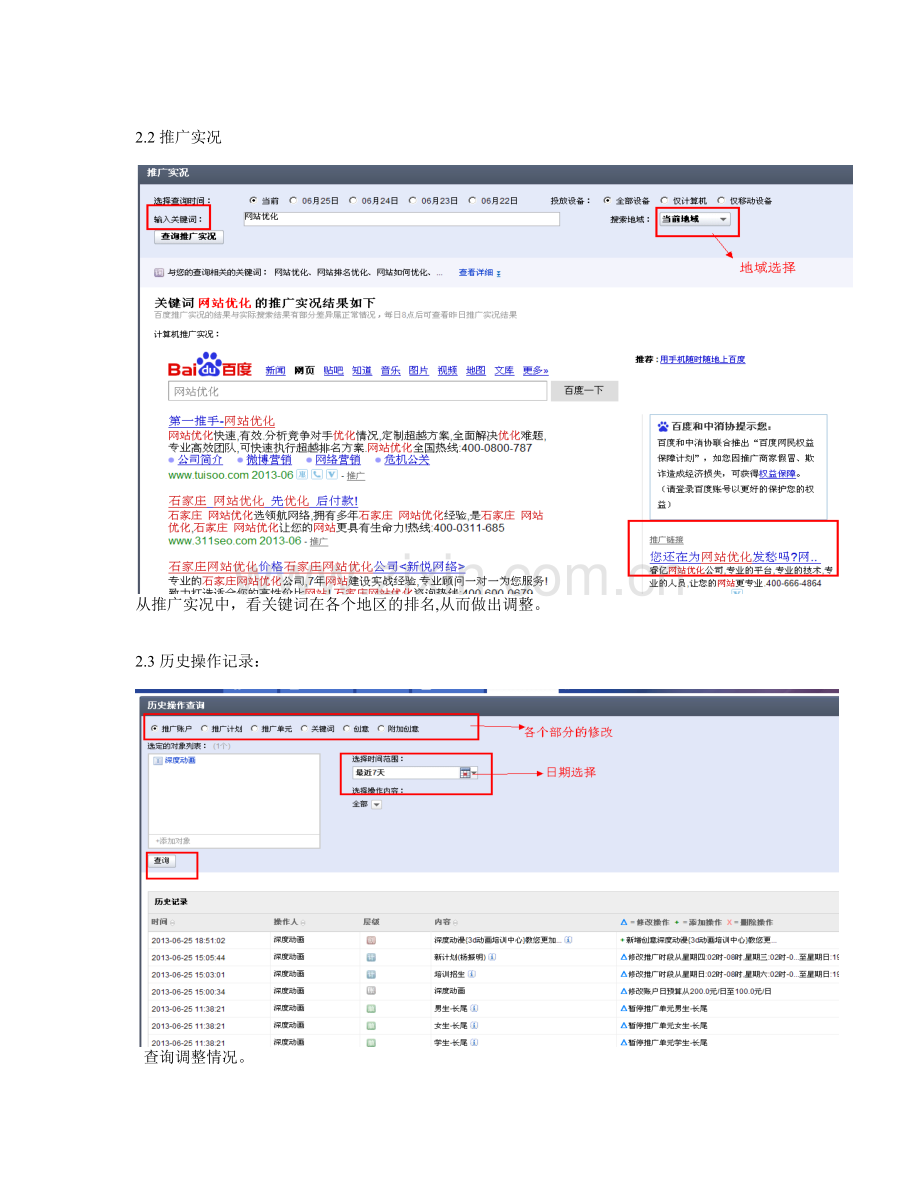Screen dimensions: 920x1191
Task: Click the first small icon after www.tuisoo.com 2013-06
Action: pyautogui.click(x=302, y=475)
